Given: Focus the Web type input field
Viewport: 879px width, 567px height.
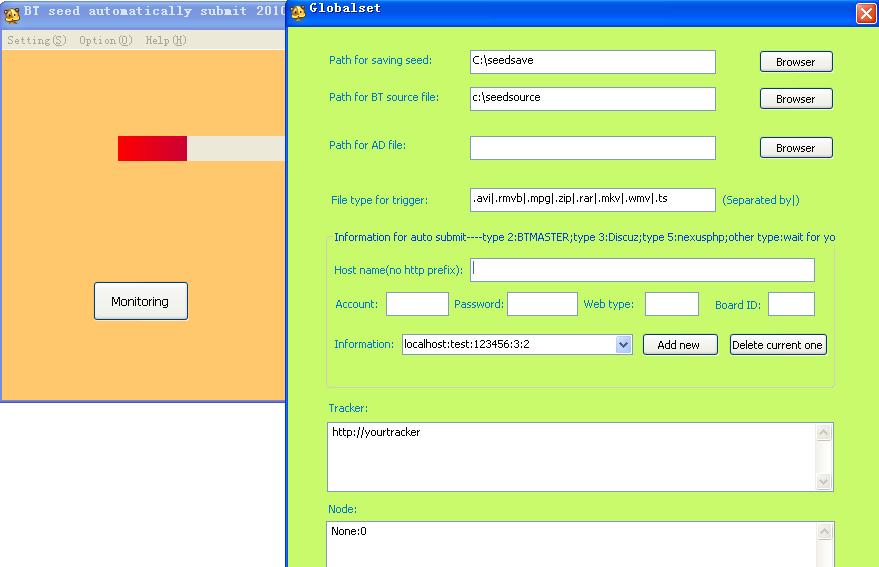Looking at the screenshot, I should (x=672, y=304).
